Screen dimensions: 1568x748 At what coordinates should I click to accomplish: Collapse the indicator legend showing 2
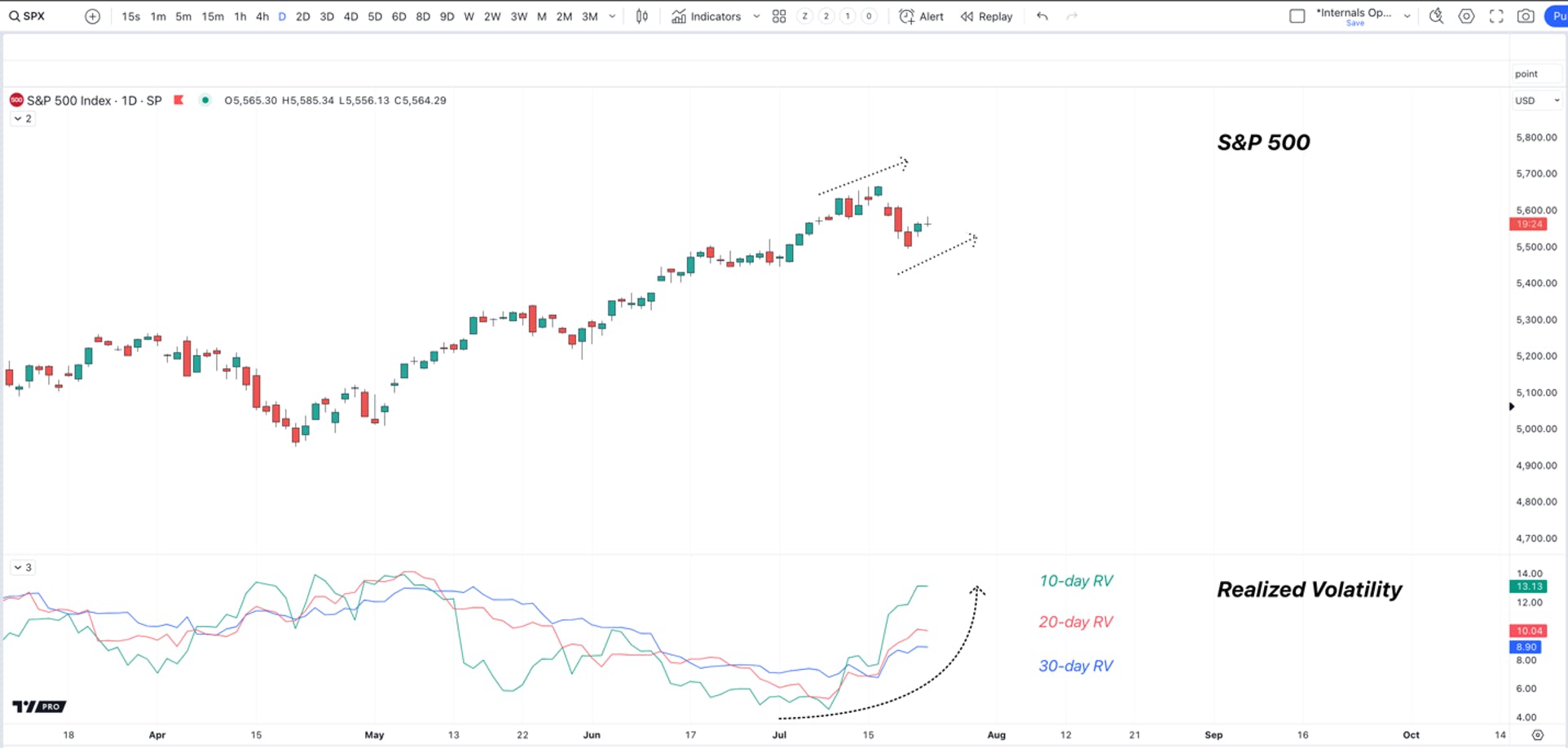coord(23,119)
